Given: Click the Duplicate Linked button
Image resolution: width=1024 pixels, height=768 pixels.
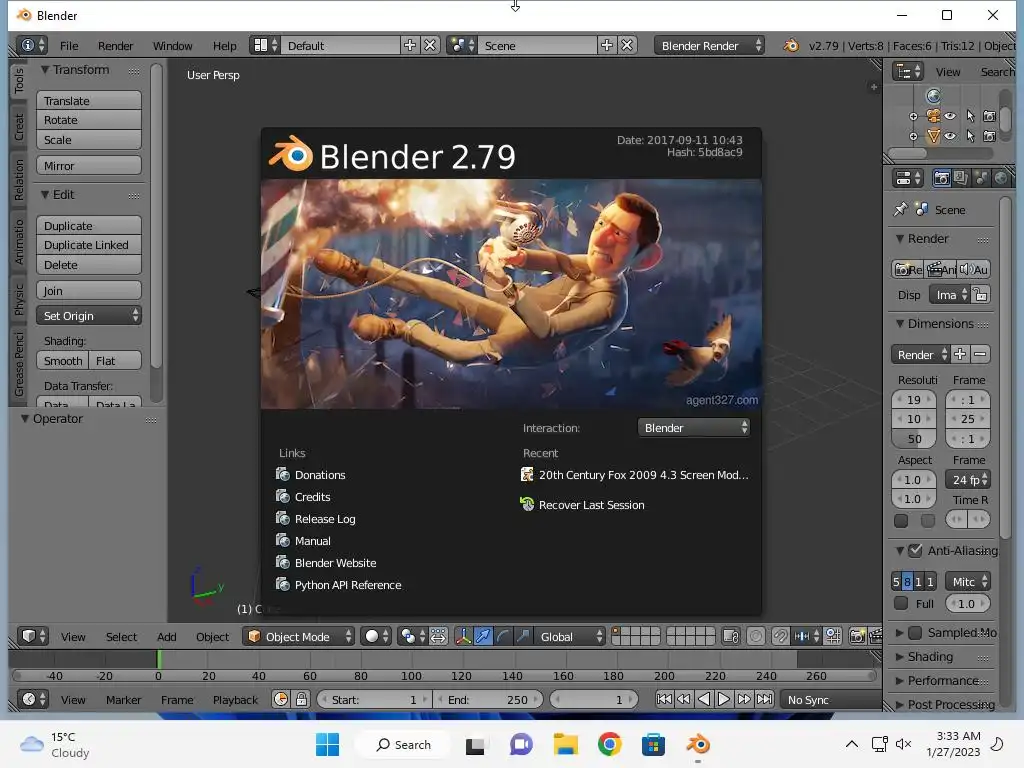Looking at the screenshot, I should pos(89,245).
